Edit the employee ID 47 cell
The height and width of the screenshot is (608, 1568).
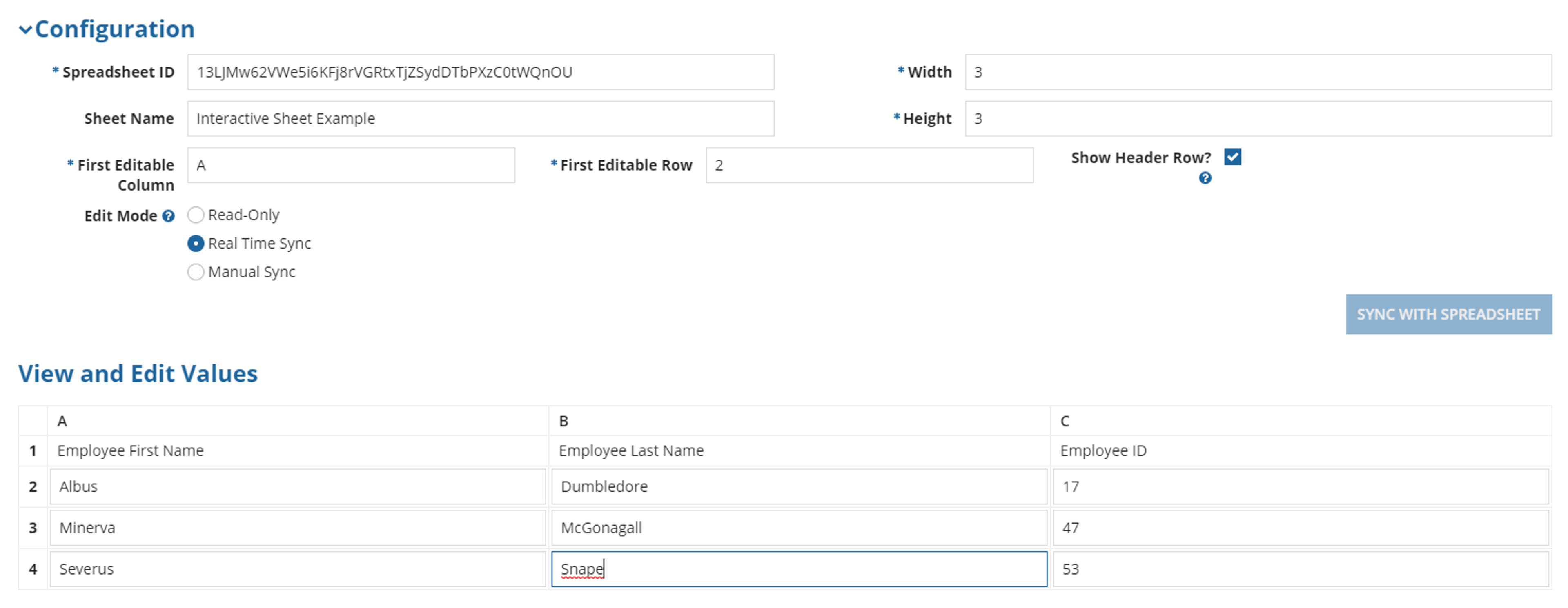click(1301, 528)
